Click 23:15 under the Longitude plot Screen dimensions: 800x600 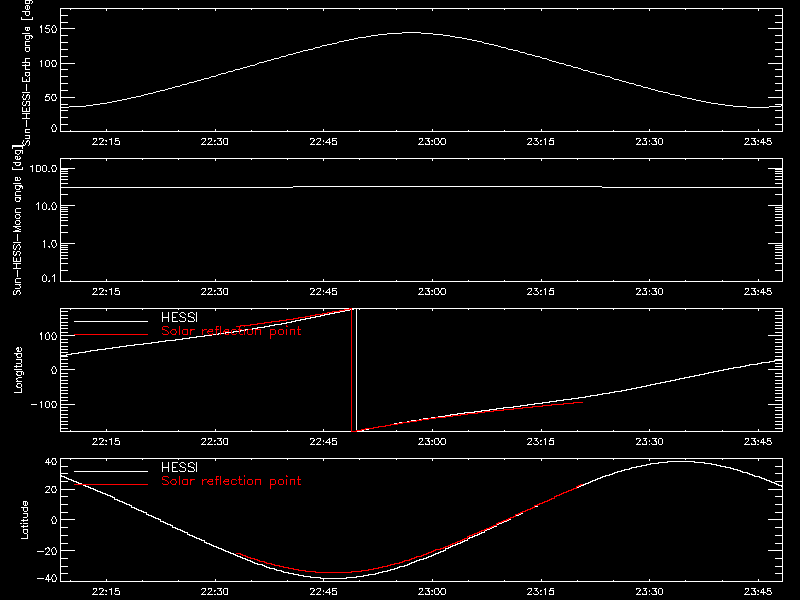540,442
